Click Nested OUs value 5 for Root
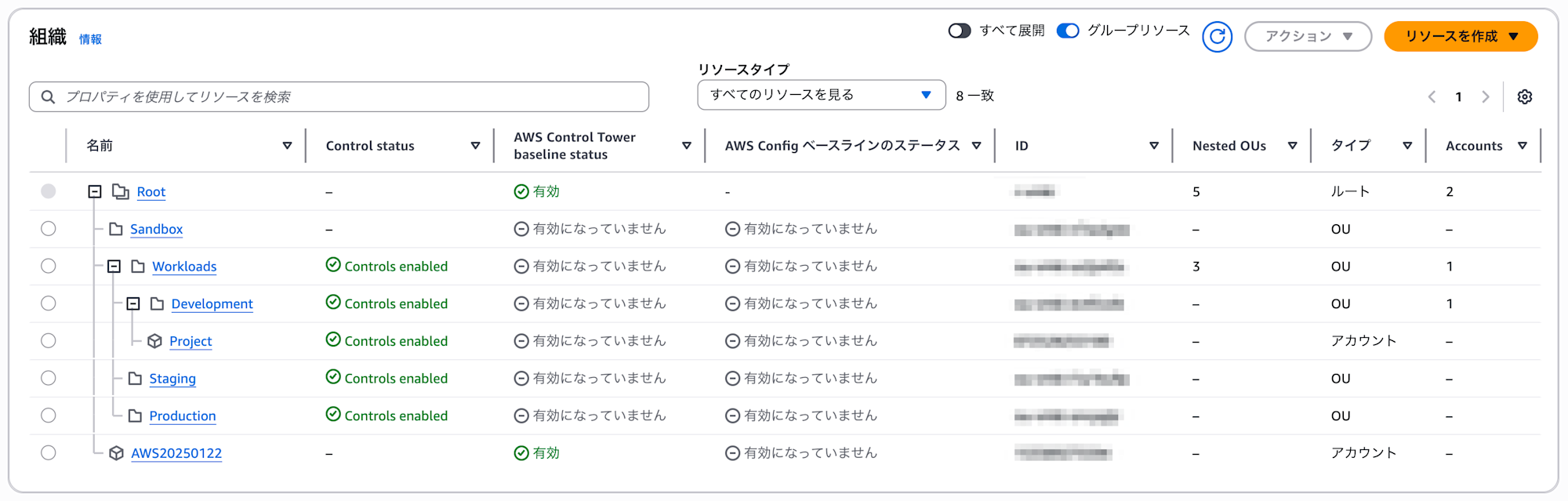The height and width of the screenshot is (501, 1568). [x=1196, y=191]
